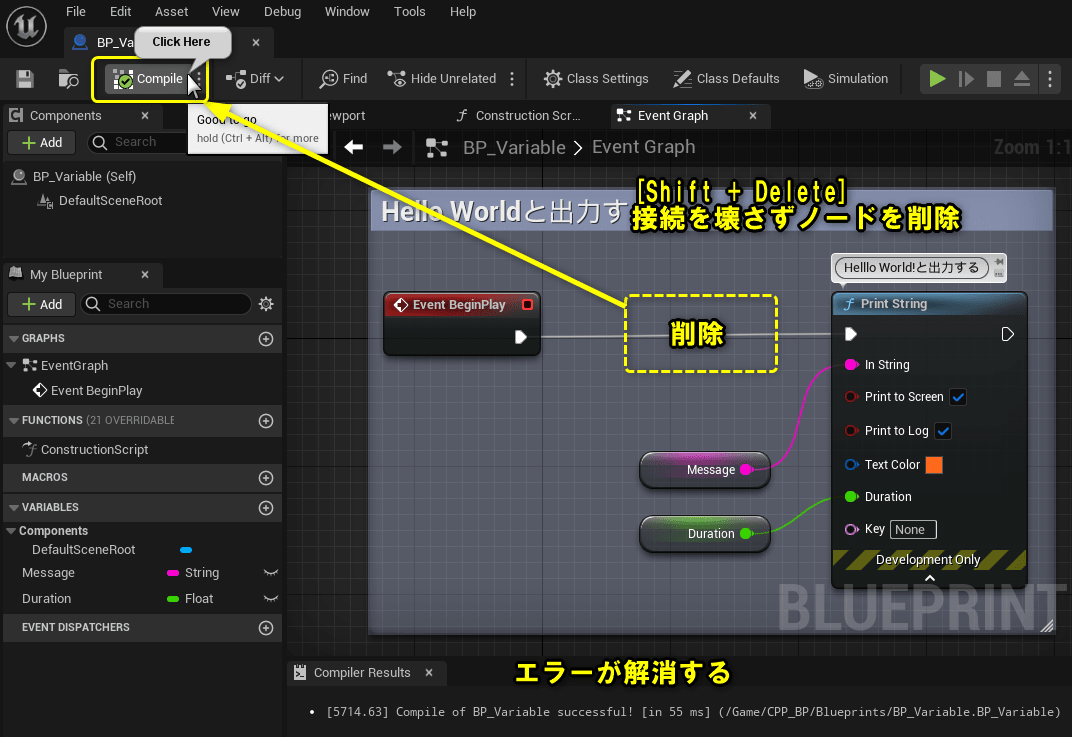Open the Window menu

347,11
